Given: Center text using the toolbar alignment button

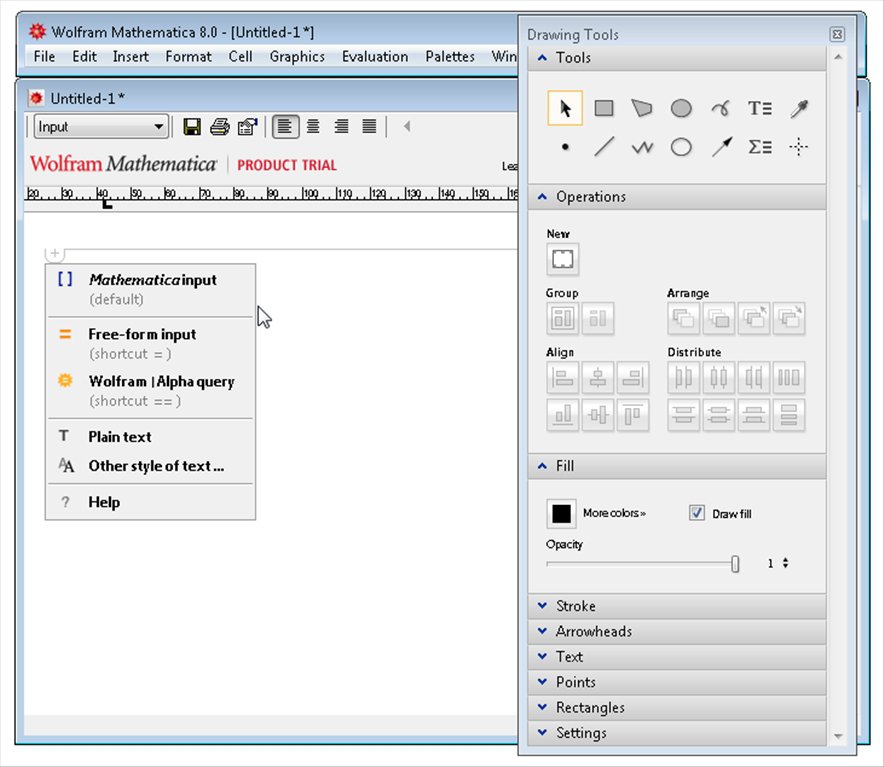Looking at the screenshot, I should tap(313, 126).
